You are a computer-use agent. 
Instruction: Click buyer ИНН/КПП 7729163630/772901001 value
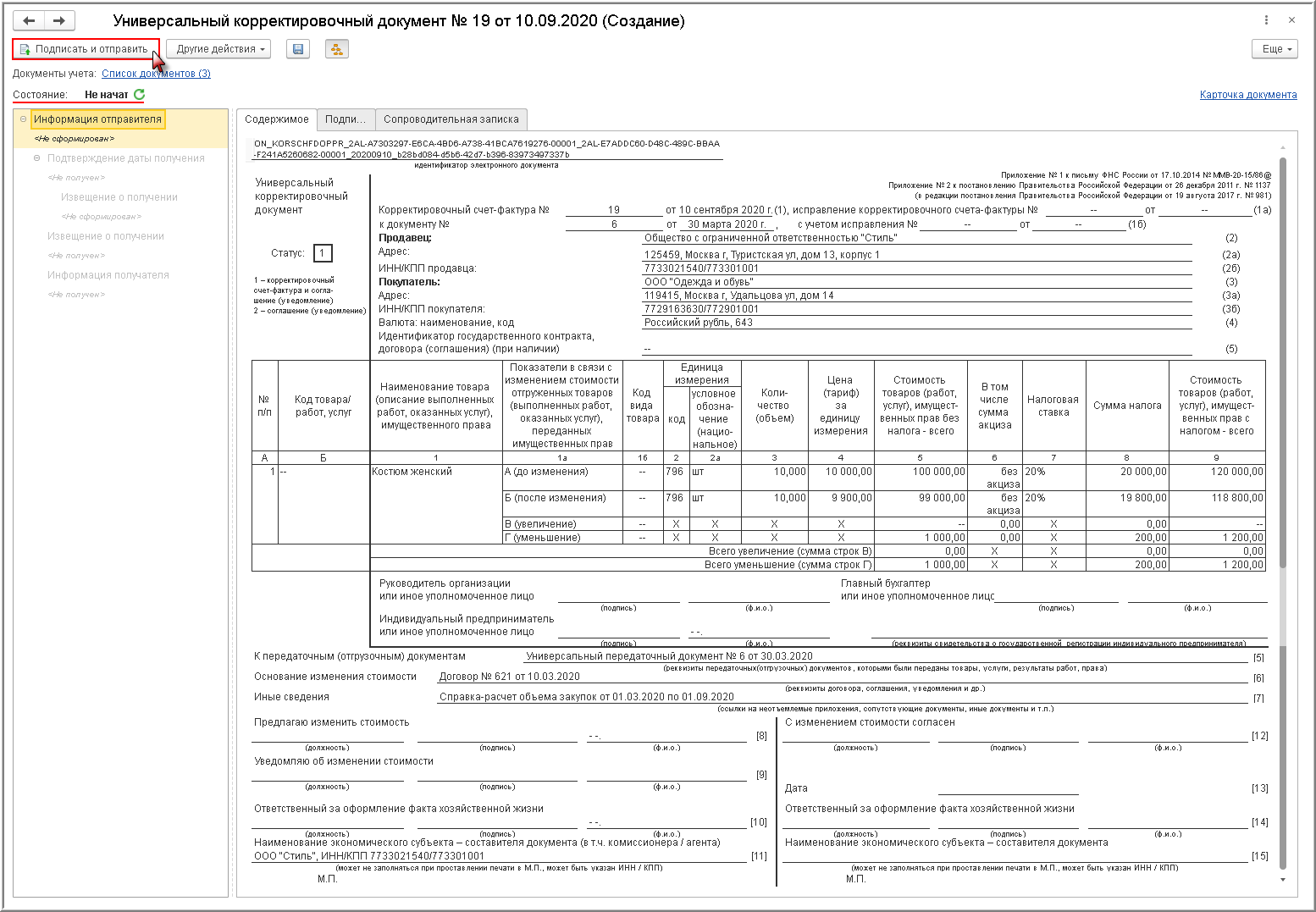tap(701, 309)
